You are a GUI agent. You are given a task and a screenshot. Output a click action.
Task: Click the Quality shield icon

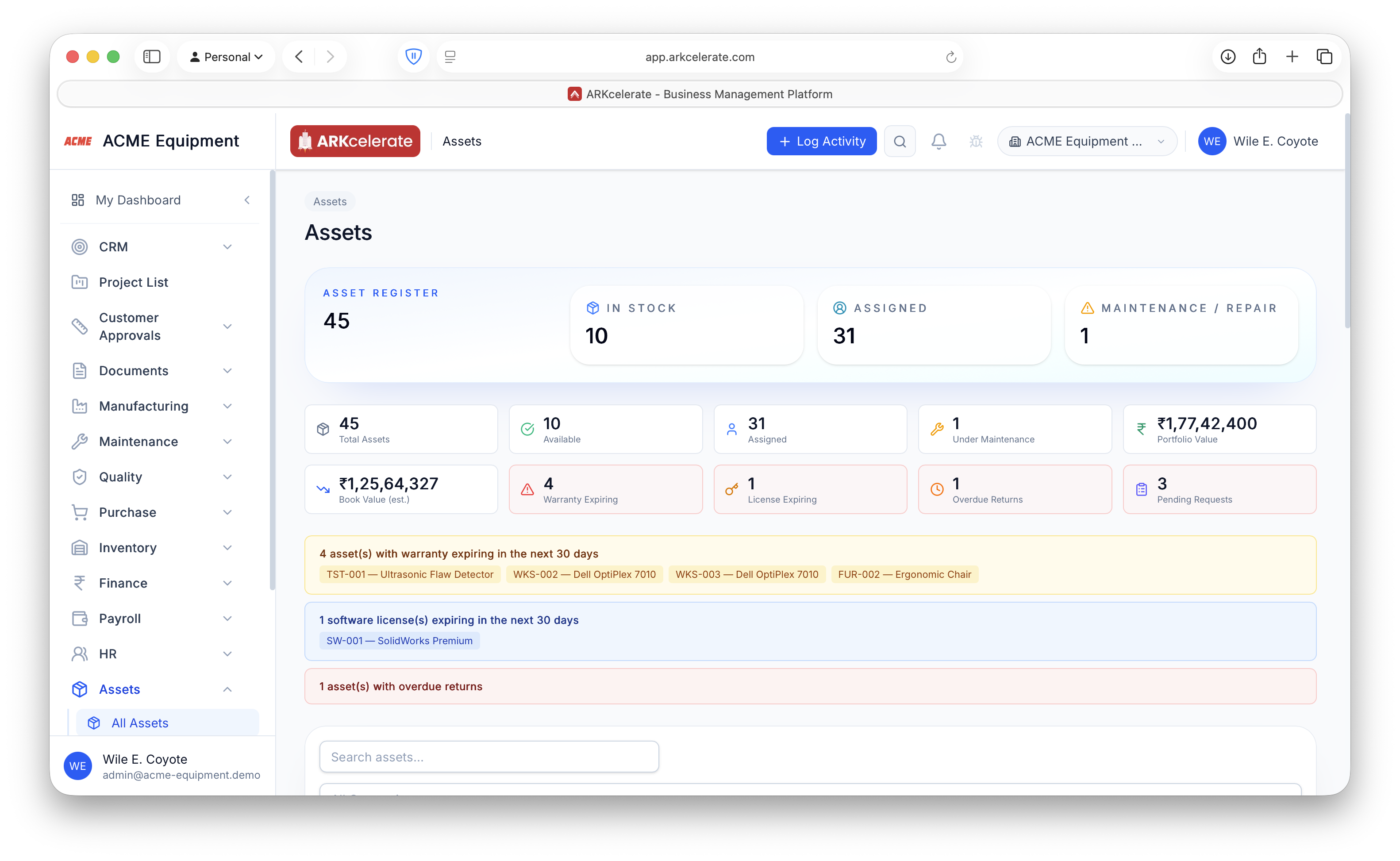click(80, 477)
